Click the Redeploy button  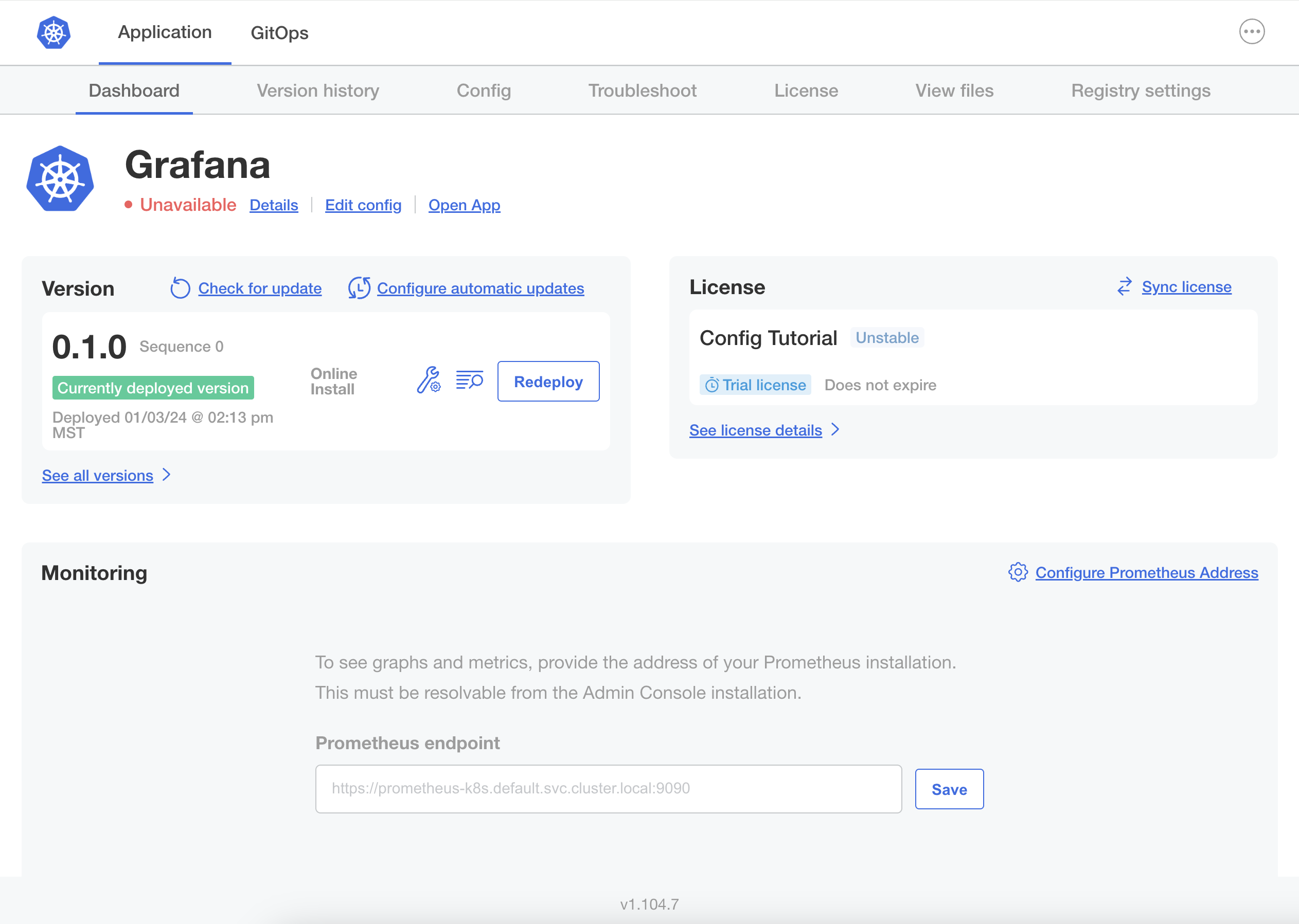pos(548,381)
